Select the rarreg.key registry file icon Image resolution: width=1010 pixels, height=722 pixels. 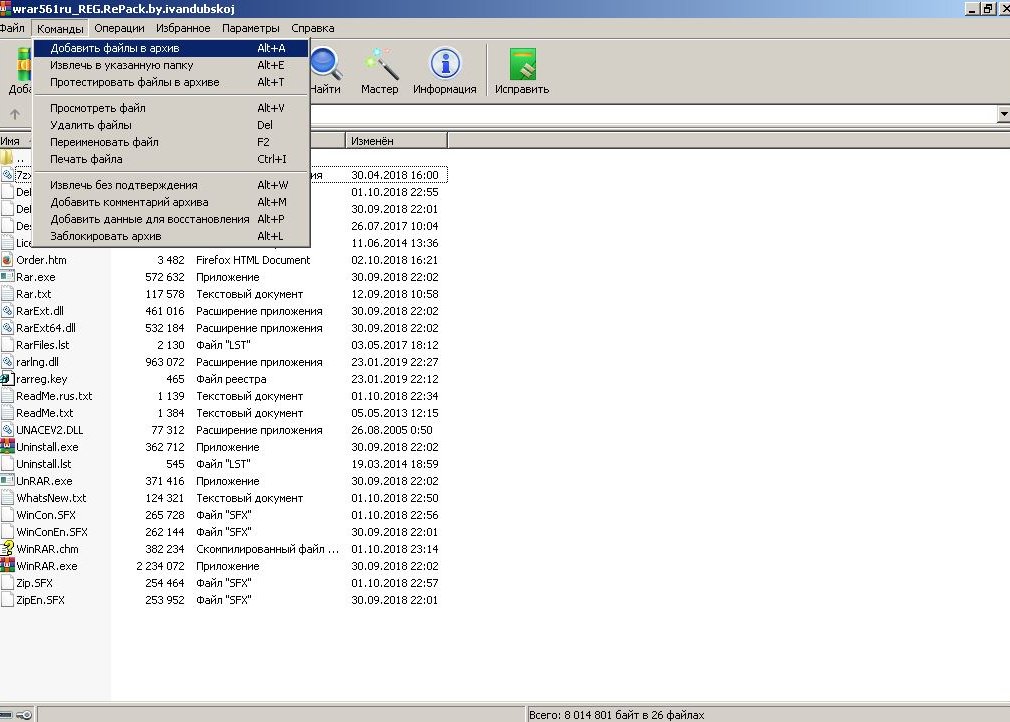coord(7,379)
